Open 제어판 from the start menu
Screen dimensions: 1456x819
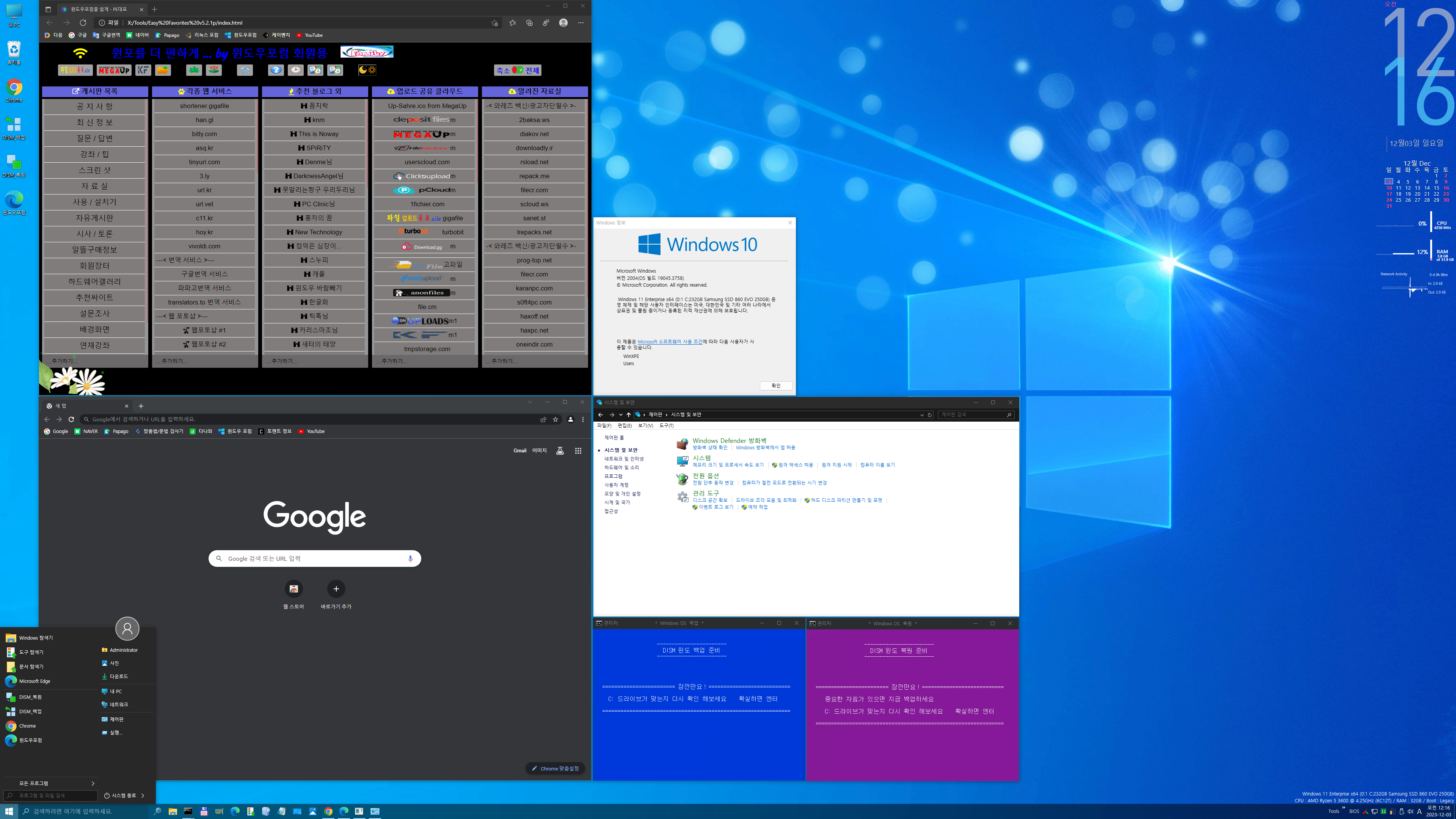[116, 720]
